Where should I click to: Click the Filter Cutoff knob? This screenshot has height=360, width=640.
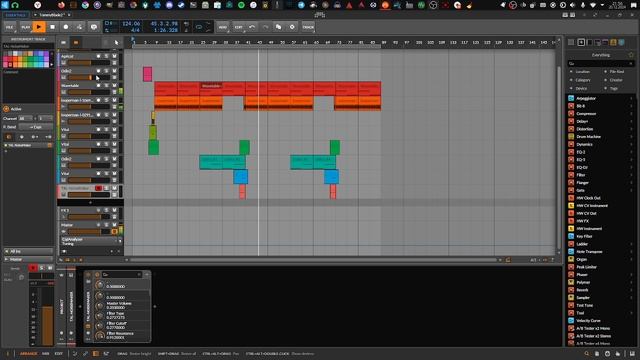tap(100, 326)
